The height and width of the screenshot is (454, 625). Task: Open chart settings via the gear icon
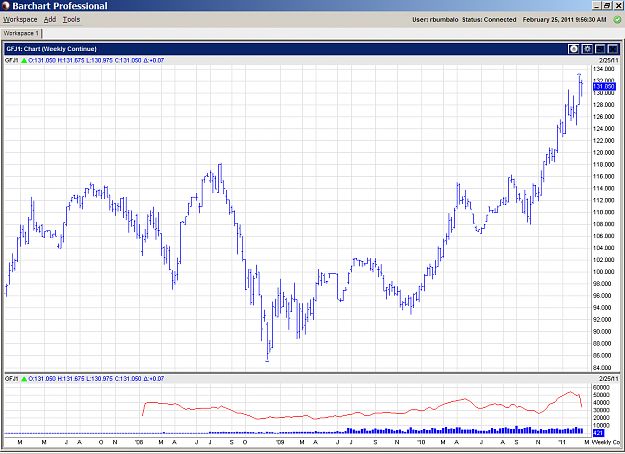coord(587,49)
